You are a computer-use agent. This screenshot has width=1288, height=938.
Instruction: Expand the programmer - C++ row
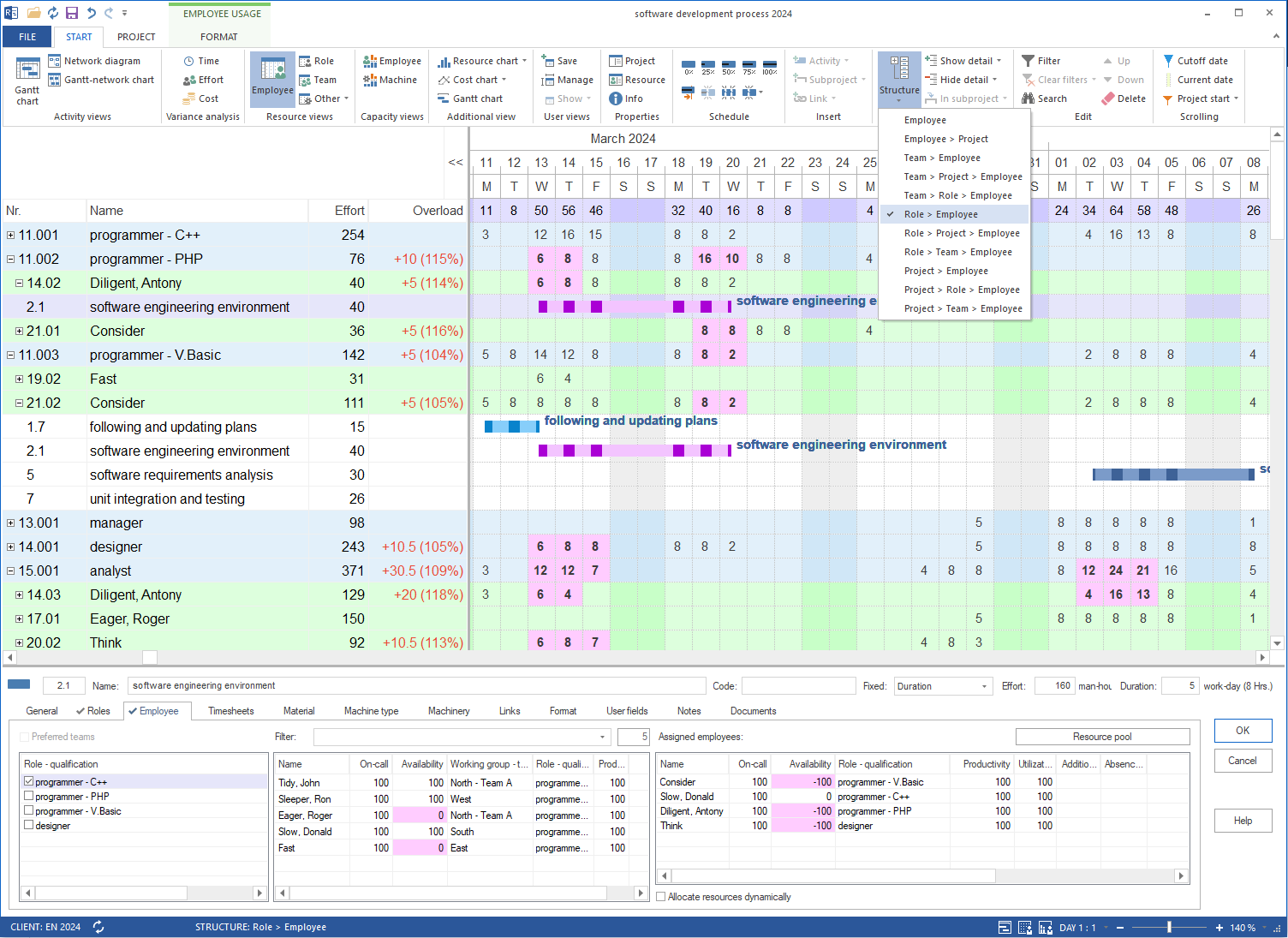10,235
